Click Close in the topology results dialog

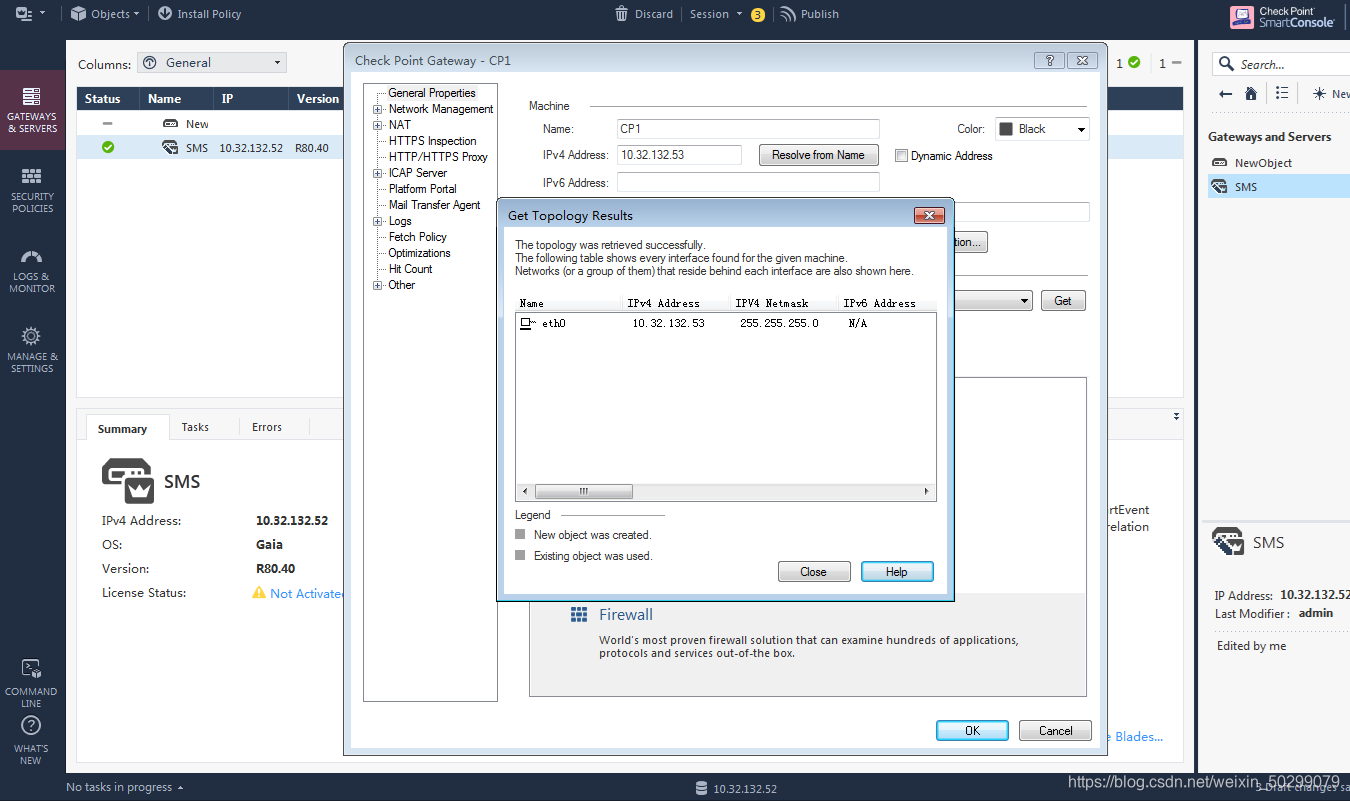coord(814,572)
